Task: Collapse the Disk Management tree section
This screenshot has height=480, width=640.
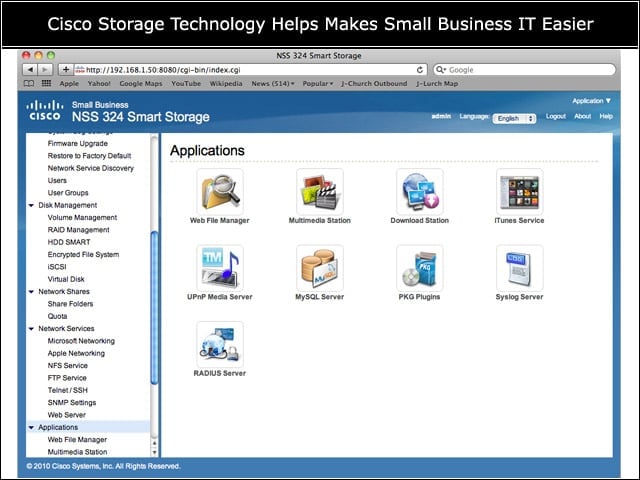Action: [x=31, y=205]
